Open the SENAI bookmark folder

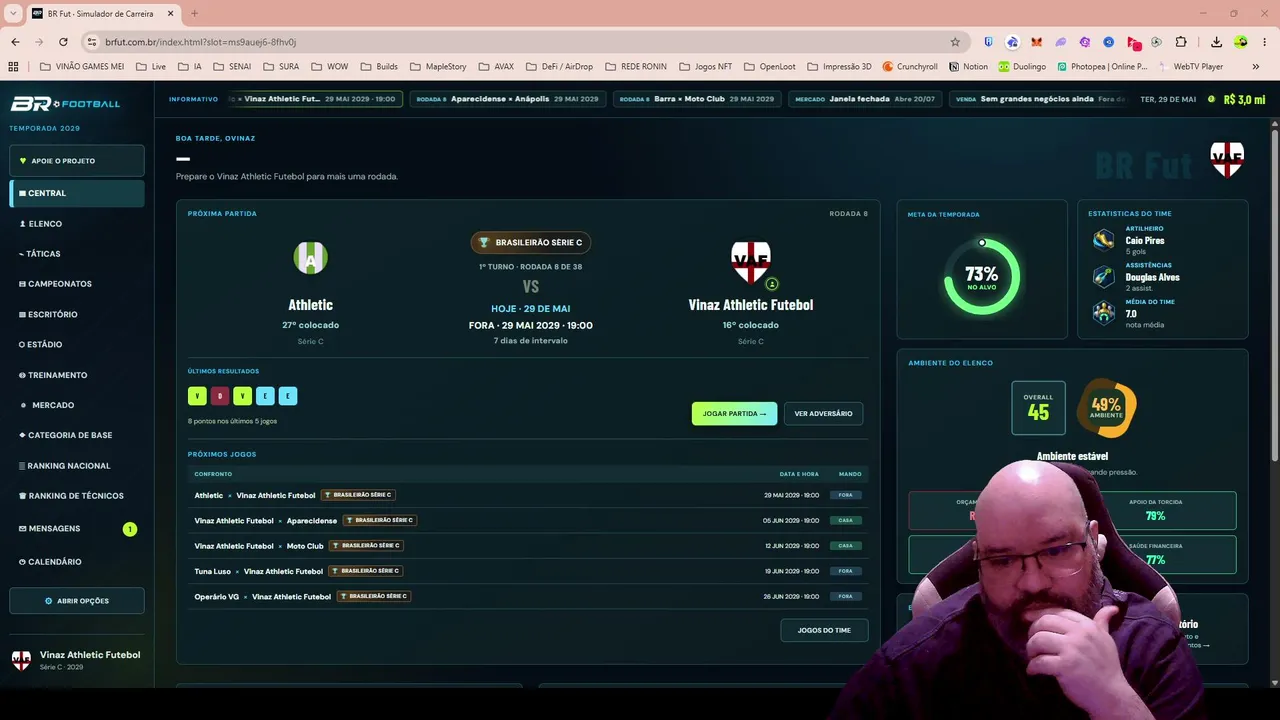tap(231, 67)
